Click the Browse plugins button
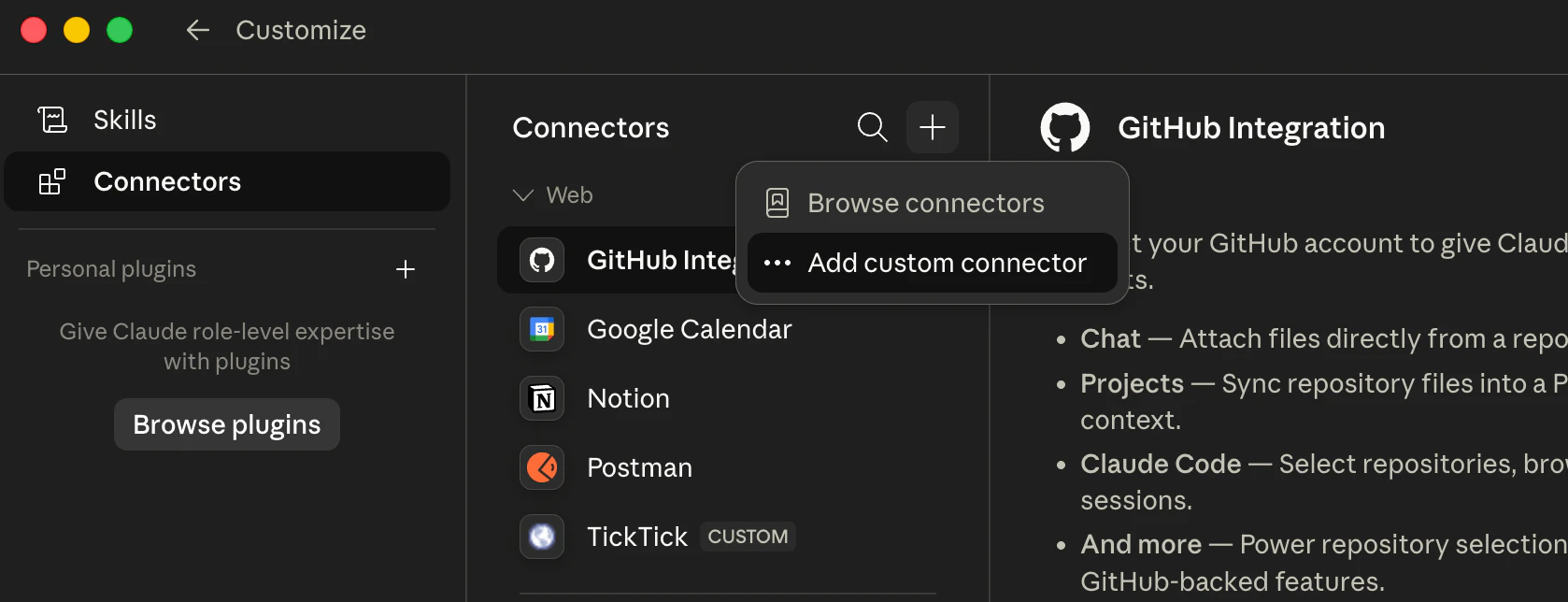This screenshot has height=602, width=1568. click(x=227, y=424)
